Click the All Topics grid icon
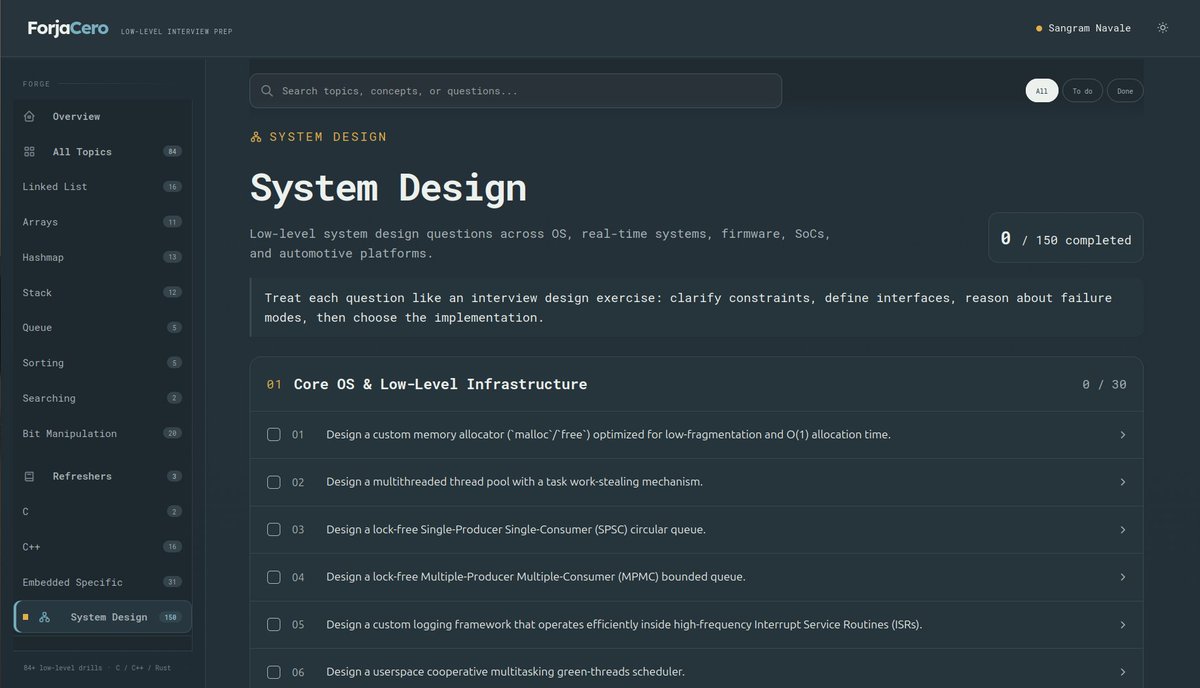The image size is (1200, 688). [29, 152]
